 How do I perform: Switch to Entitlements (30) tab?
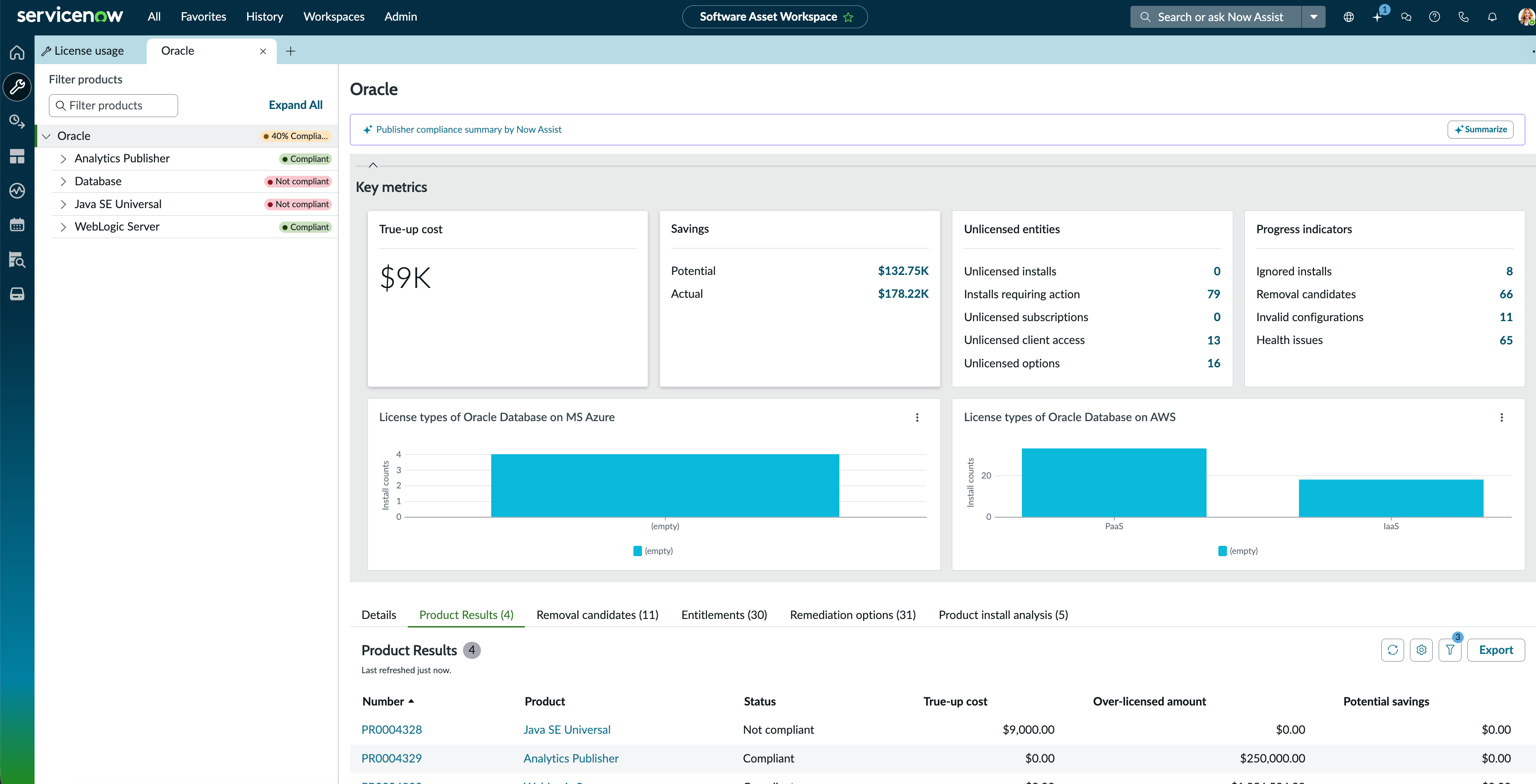(x=724, y=614)
